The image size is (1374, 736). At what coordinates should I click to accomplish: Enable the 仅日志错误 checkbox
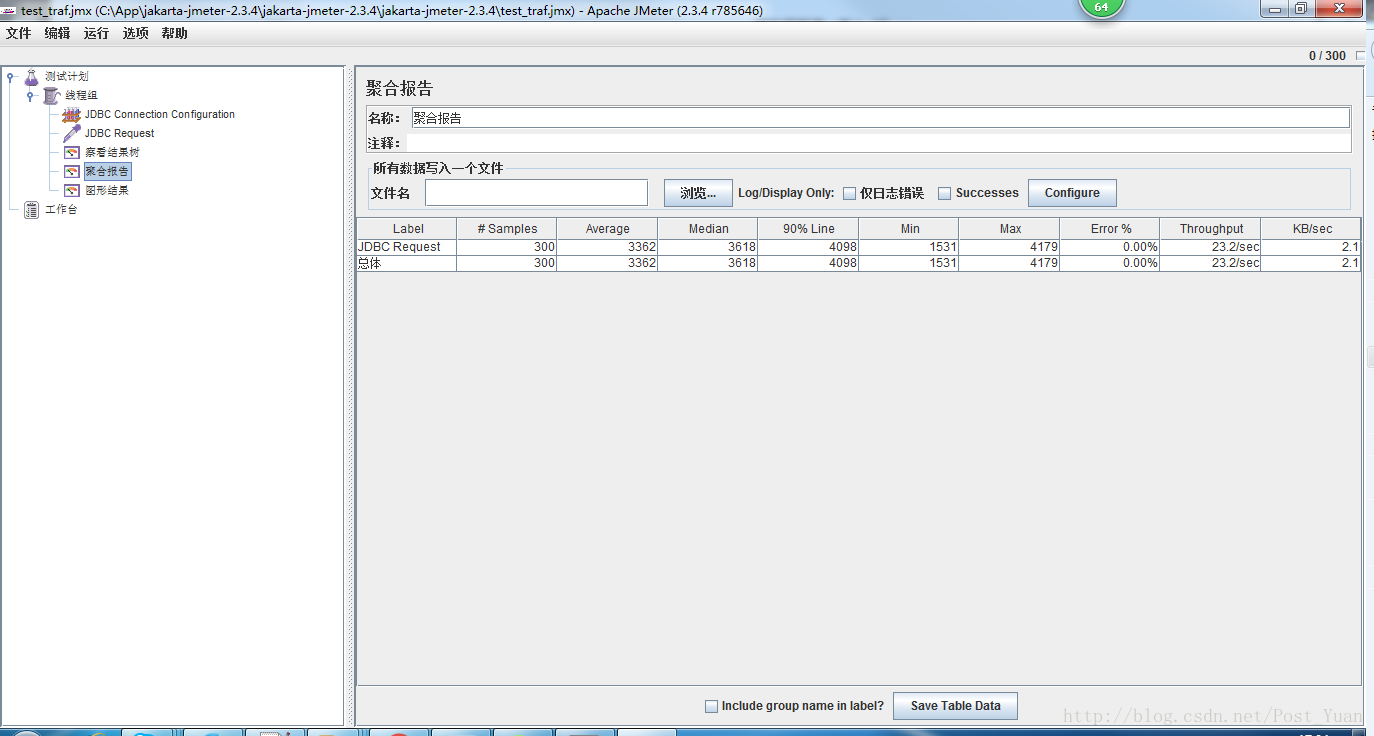[849, 193]
